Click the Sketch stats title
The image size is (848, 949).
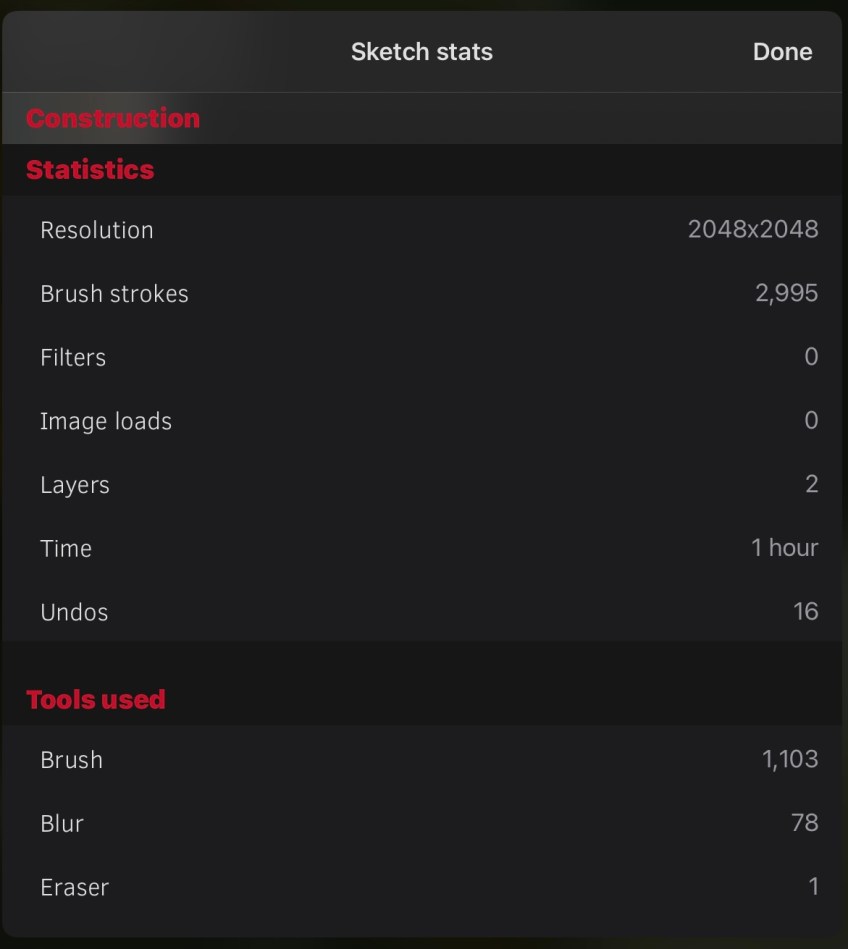tap(421, 52)
